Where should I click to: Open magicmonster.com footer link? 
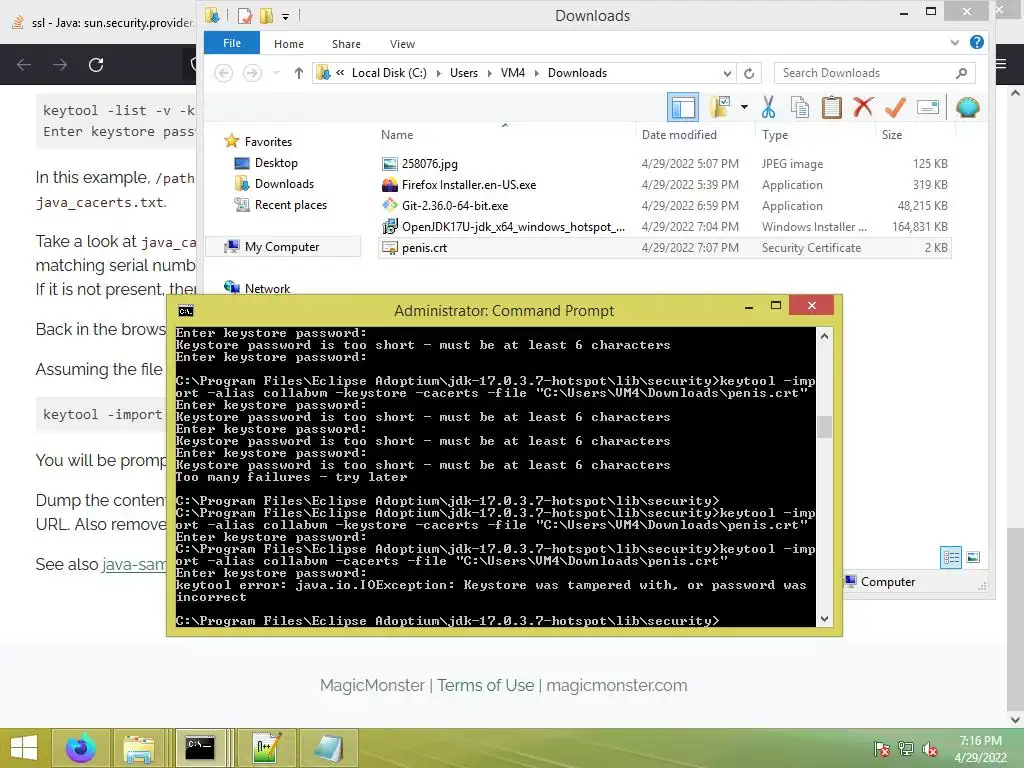pyautogui.click(x=616, y=685)
